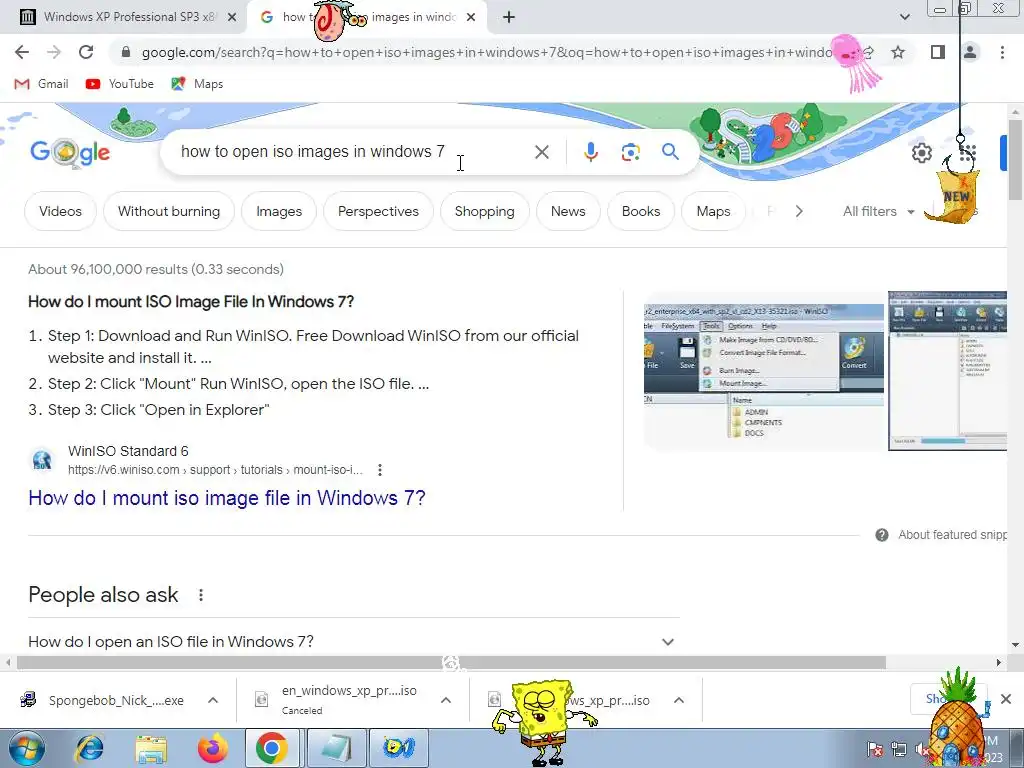Launch Internet Explorer from taskbar

(88, 748)
